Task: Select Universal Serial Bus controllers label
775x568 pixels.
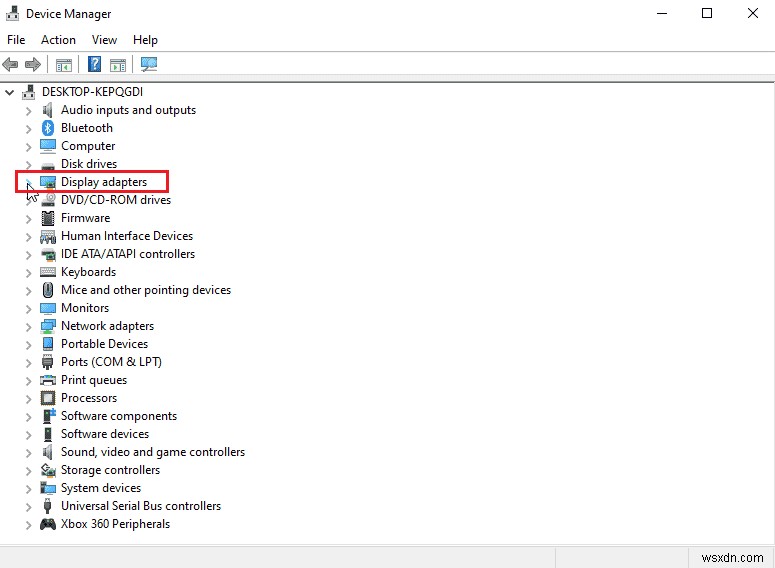Action: point(141,506)
